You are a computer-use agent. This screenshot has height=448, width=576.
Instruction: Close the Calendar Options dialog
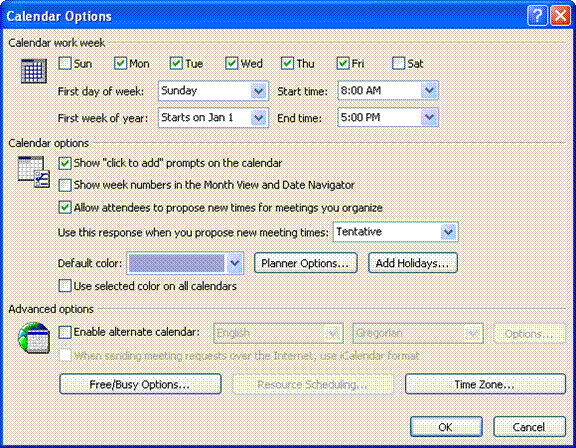(x=560, y=16)
